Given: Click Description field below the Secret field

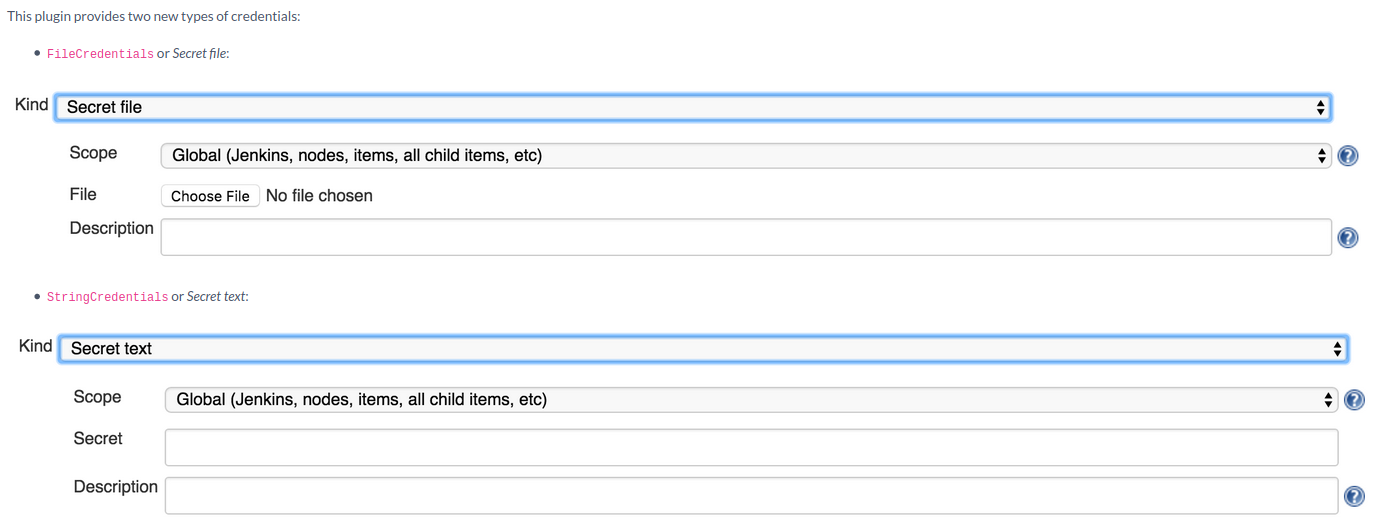Looking at the screenshot, I should (x=751, y=496).
